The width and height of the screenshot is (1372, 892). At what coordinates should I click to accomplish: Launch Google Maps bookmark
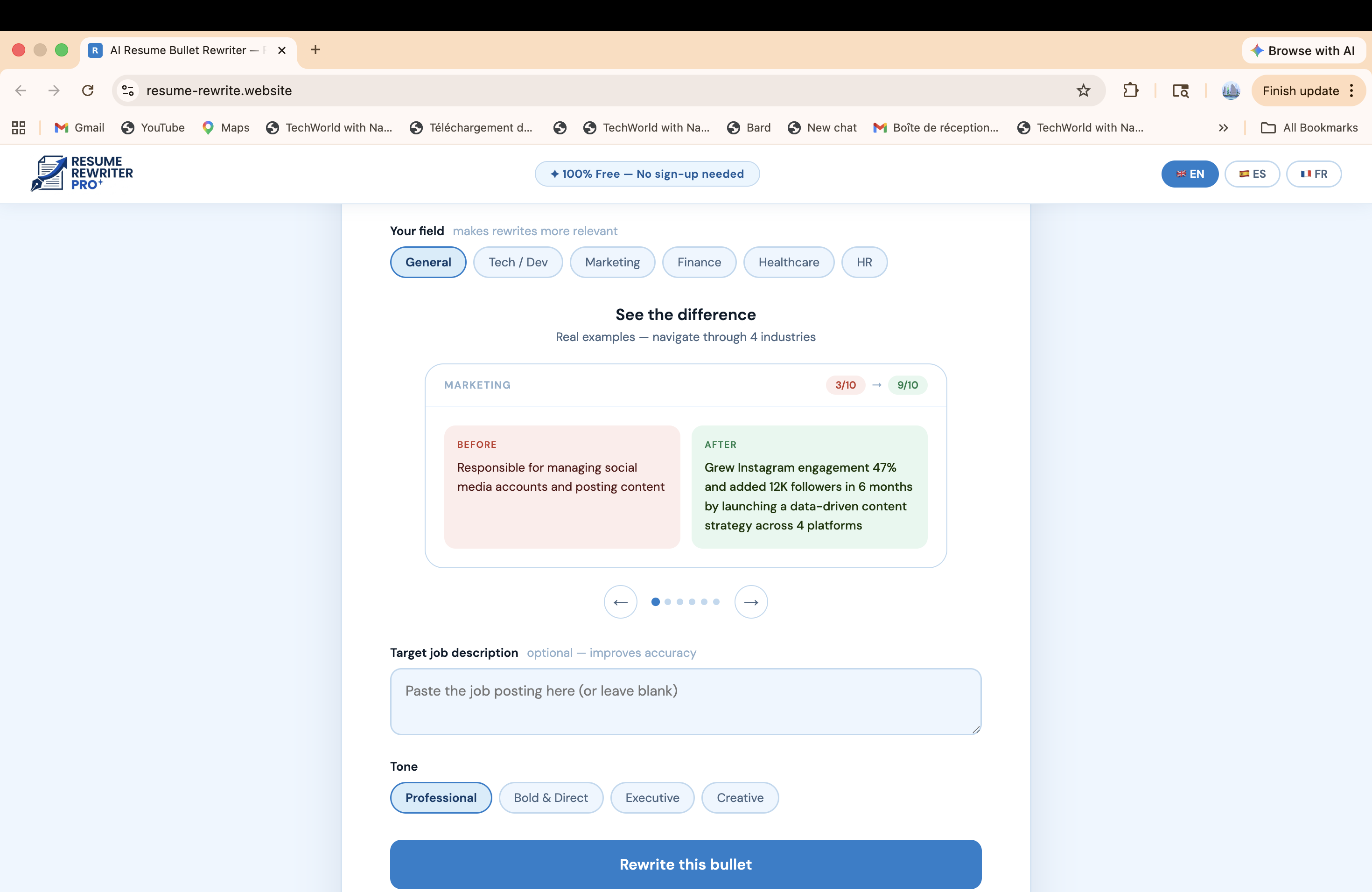pyautogui.click(x=225, y=127)
